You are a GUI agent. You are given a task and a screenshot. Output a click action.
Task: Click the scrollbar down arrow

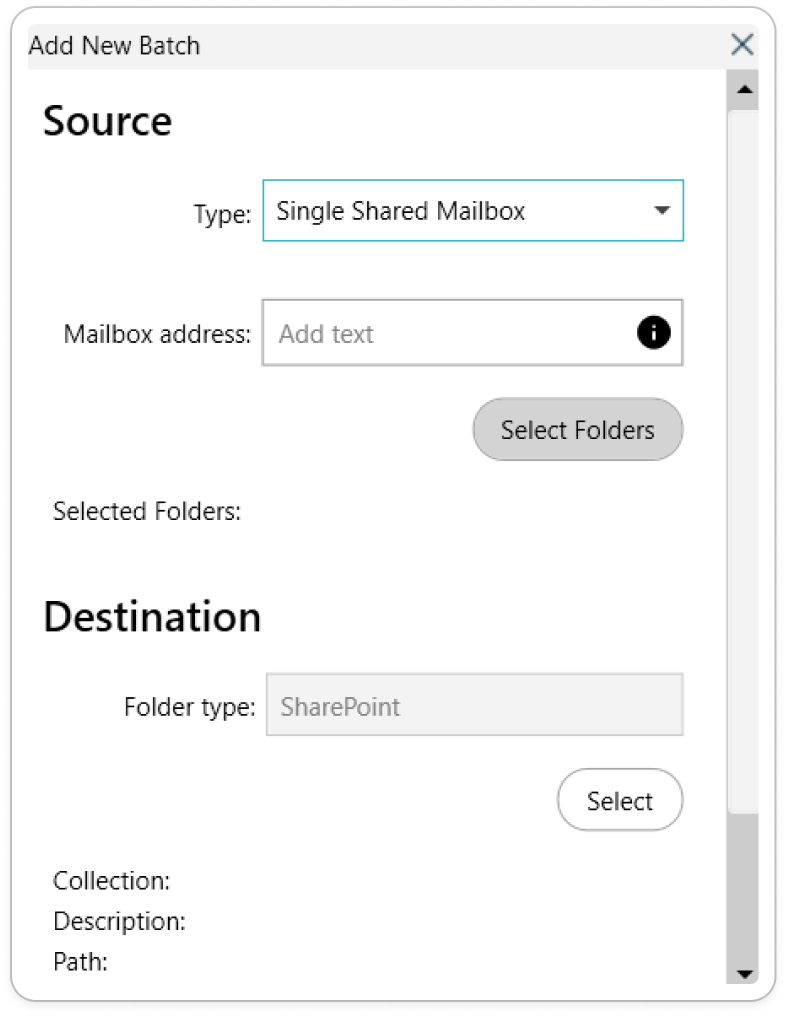[743, 973]
